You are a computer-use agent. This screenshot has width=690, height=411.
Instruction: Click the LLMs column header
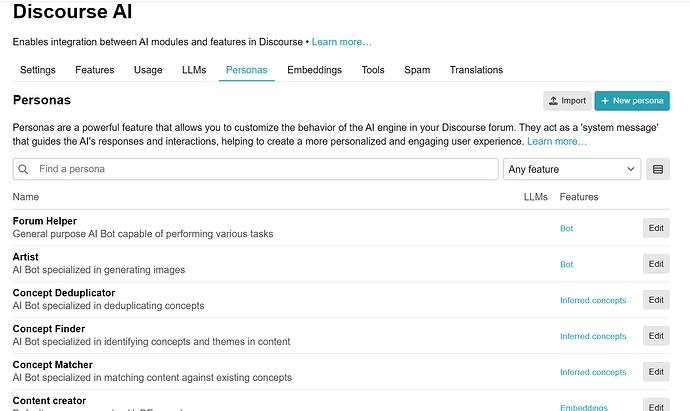(536, 197)
